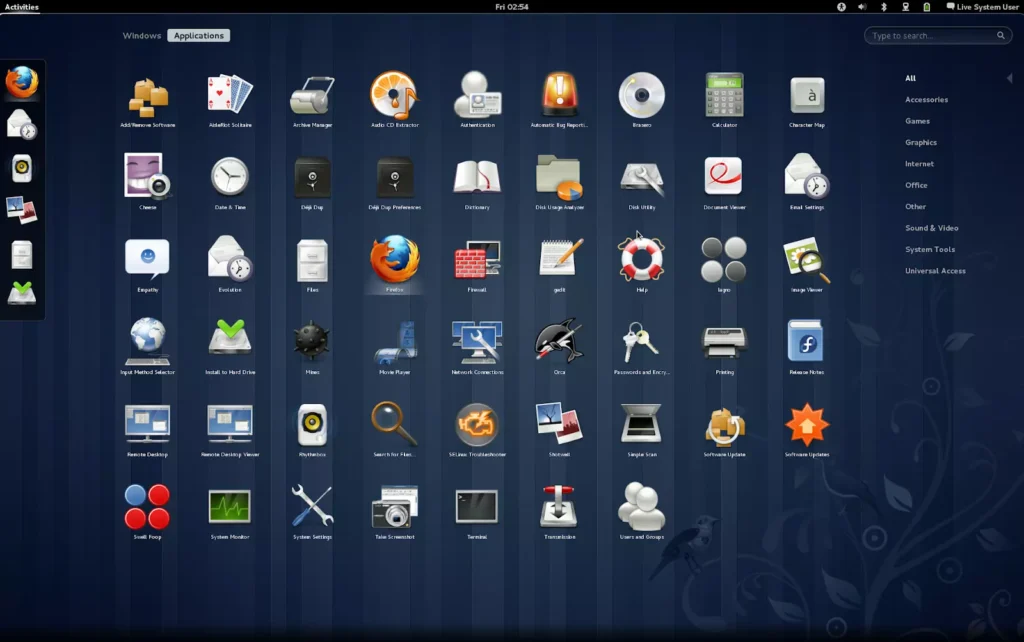Launch the Orca screen reader

(559, 342)
